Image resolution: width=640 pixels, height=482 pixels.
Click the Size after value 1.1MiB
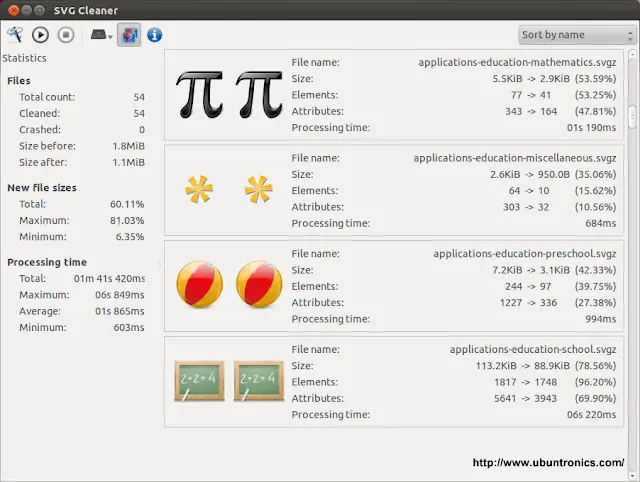click(129, 162)
